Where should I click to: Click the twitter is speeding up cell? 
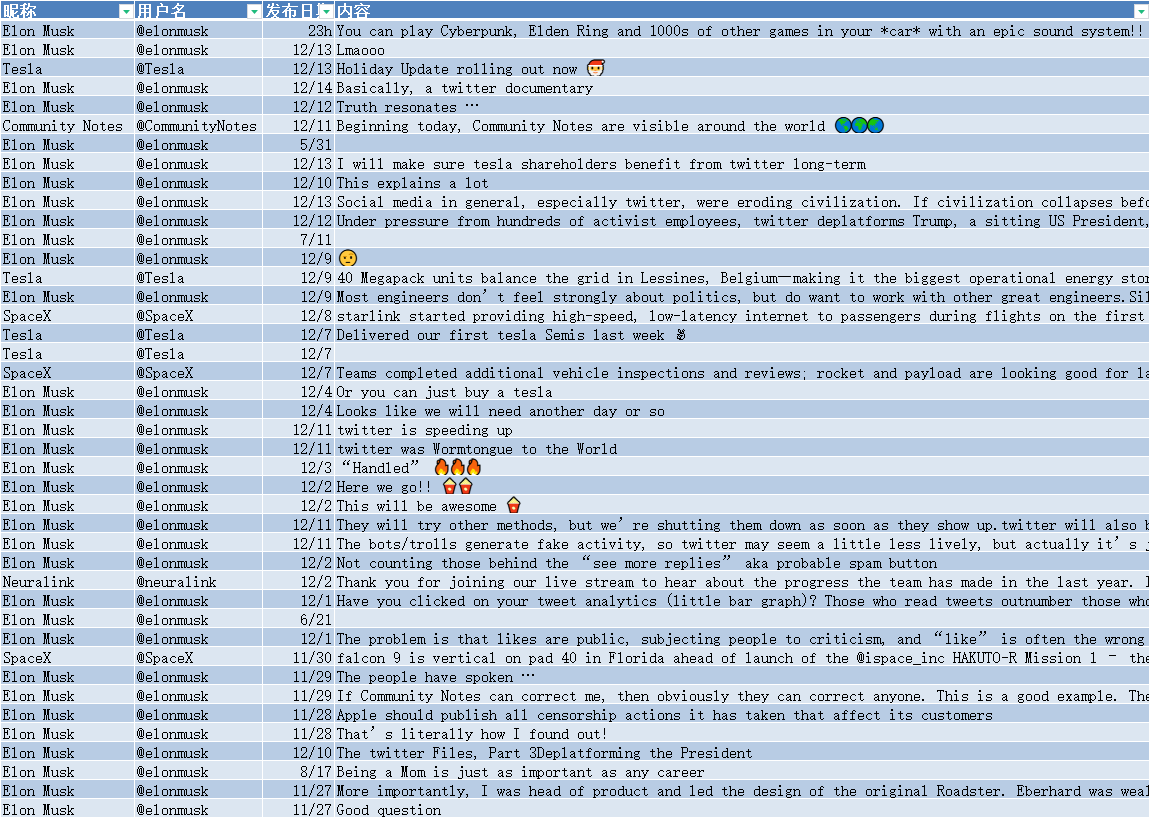742,430
